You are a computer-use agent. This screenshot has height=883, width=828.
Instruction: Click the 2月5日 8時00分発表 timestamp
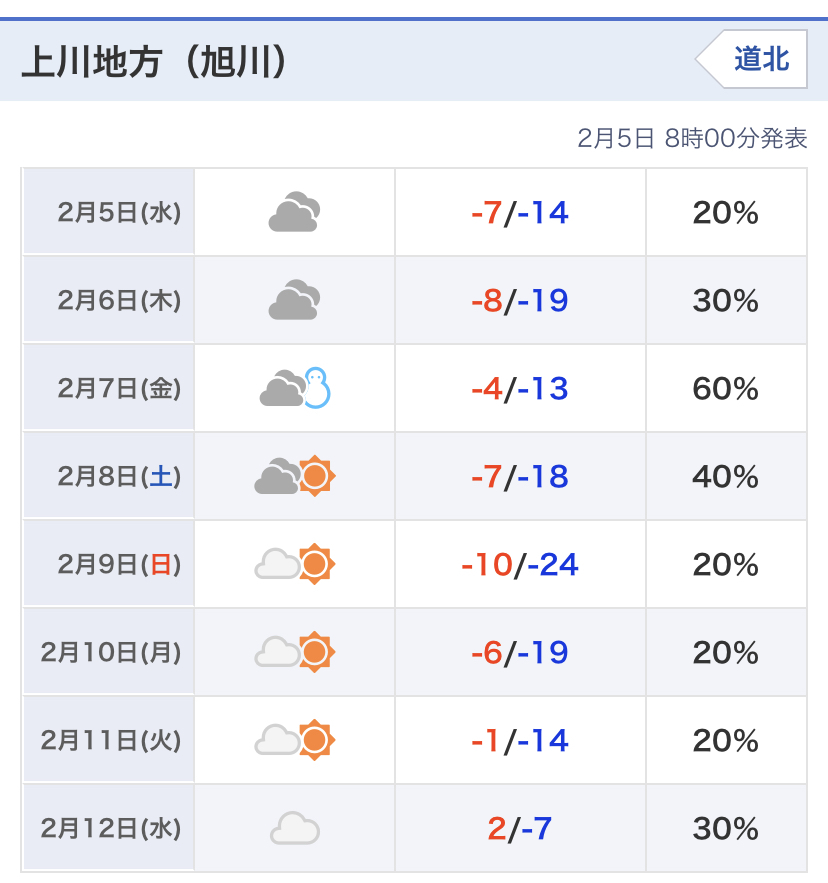692,139
